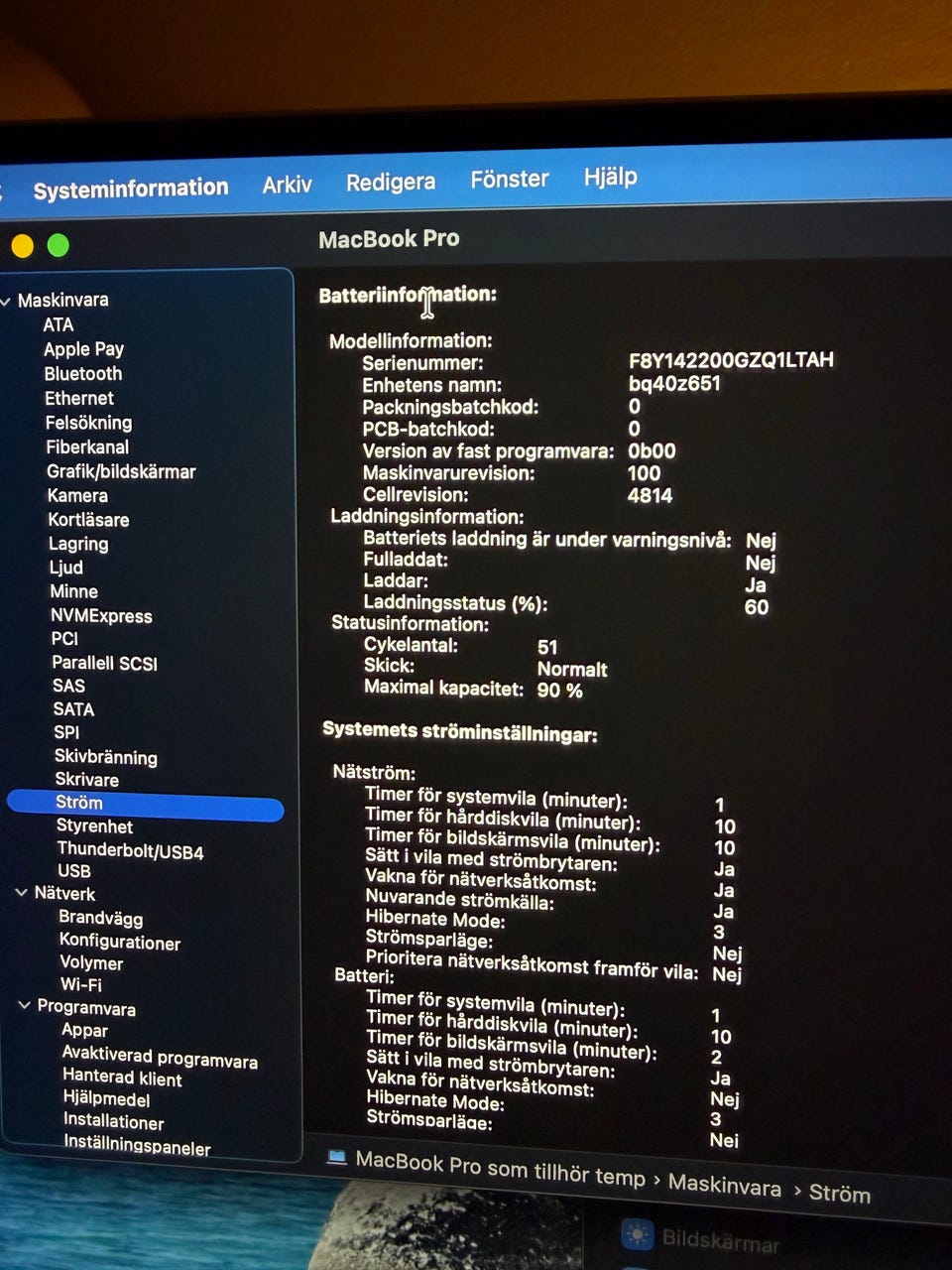Select Hjälpmedel in the sidebar
The width and height of the screenshot is (952, 1270).
[x=107, y=1099]
